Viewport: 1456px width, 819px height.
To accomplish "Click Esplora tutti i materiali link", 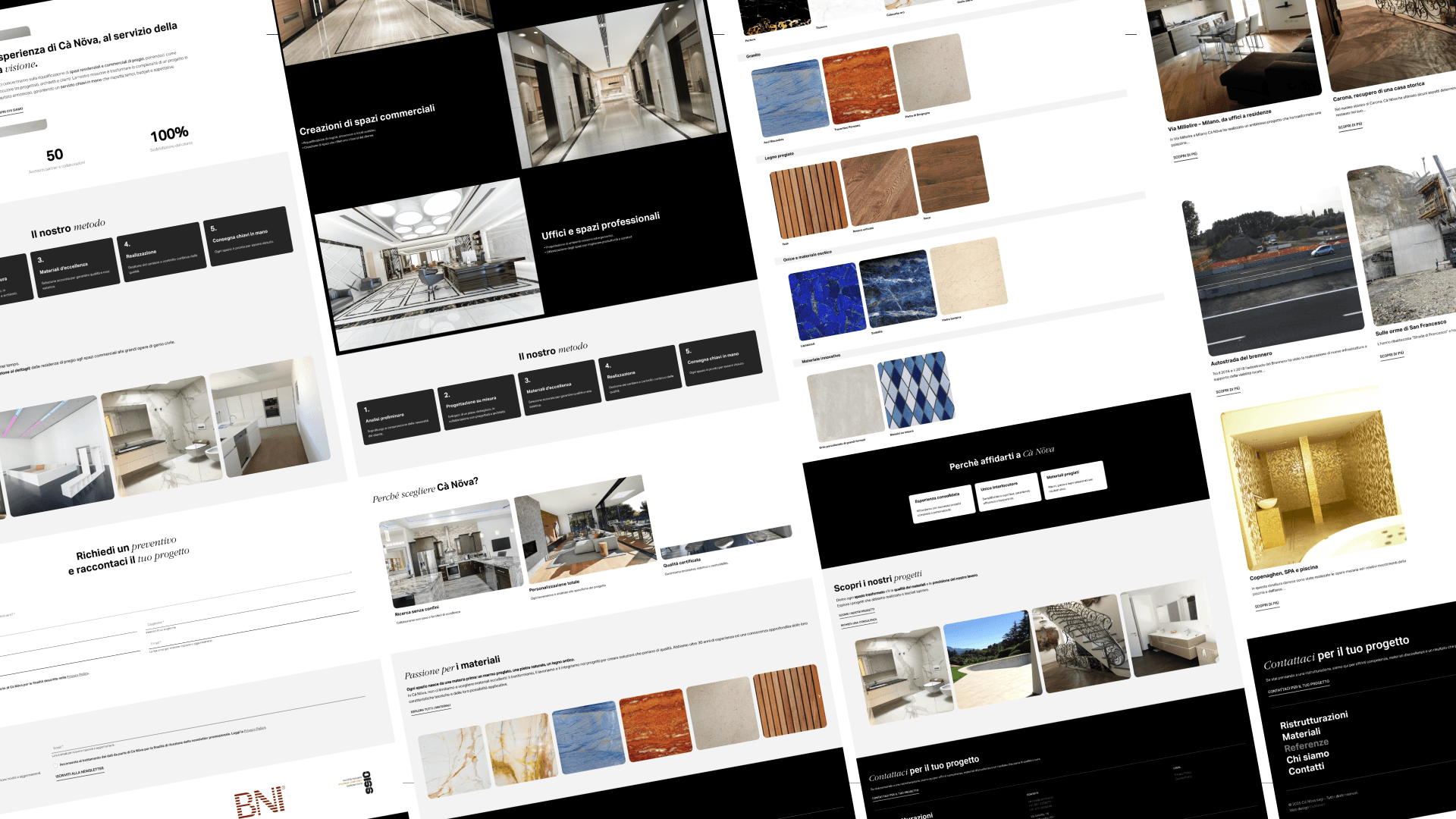I will point(430,709).
